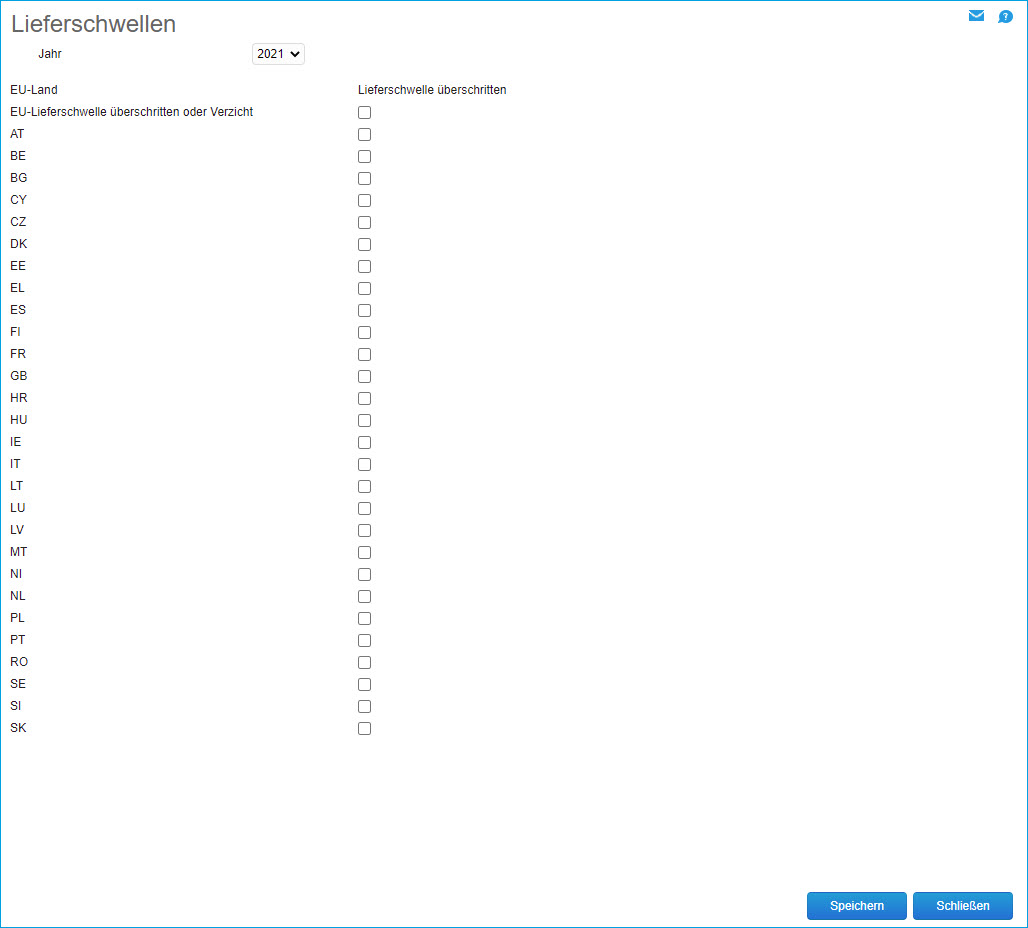Check the AT threshold checkbox
1028x928 pixels.
point(365,134)
